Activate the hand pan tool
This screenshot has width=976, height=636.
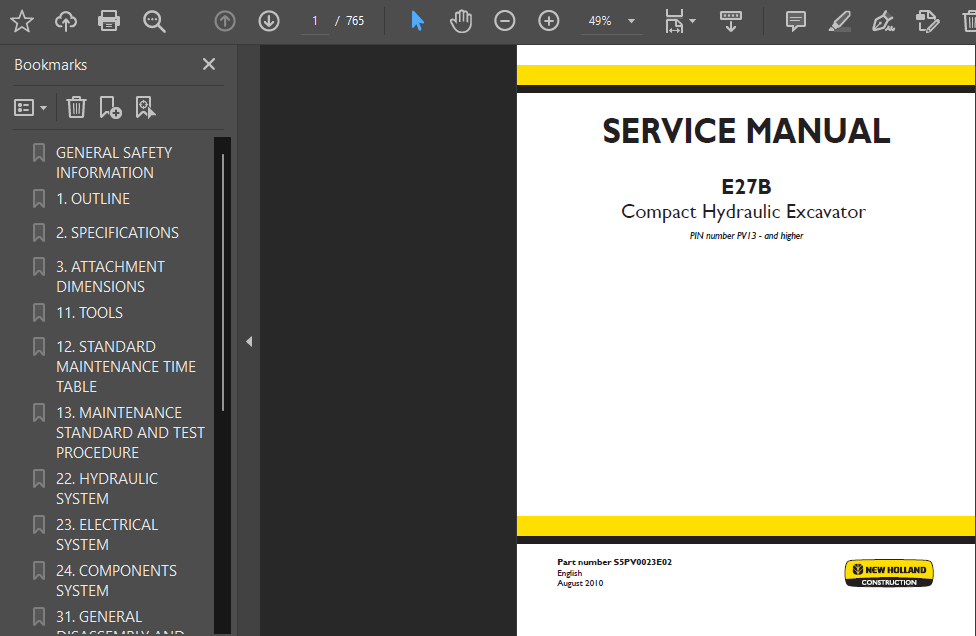click(461, 21)
